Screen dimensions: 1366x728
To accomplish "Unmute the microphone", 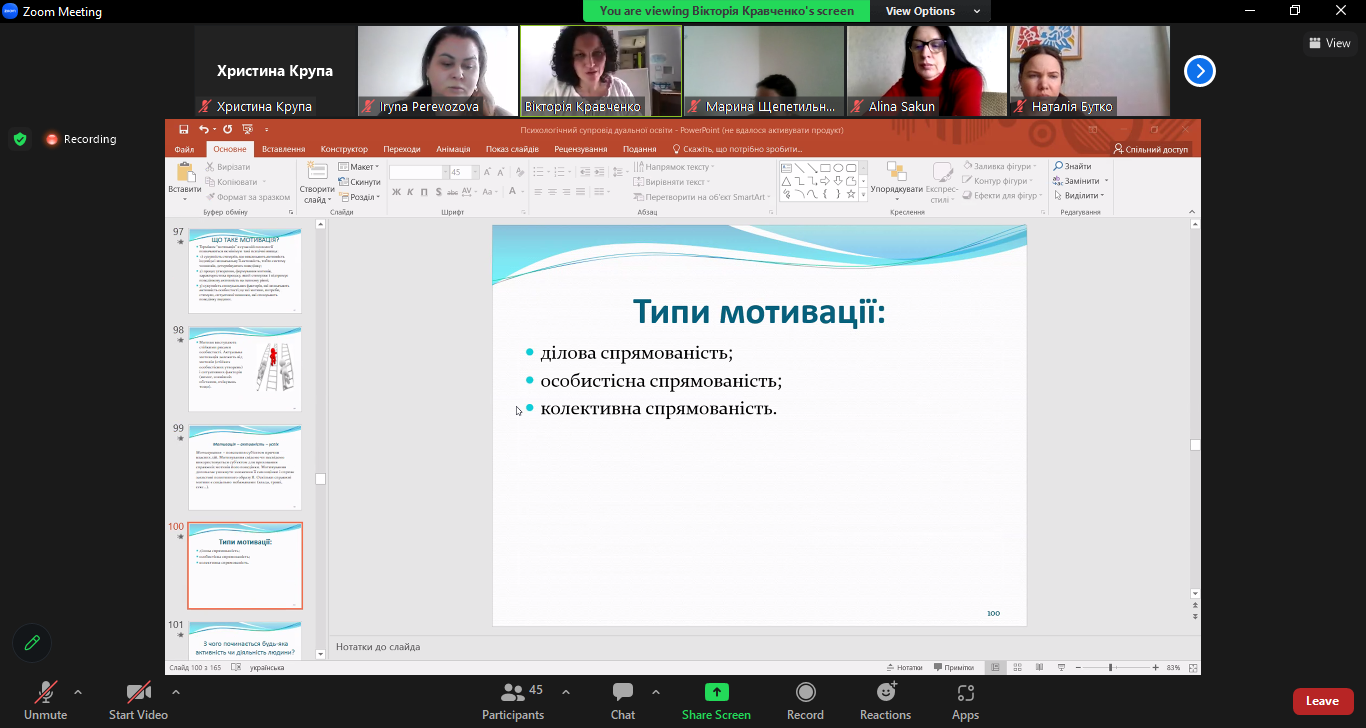I will point(45,700).
